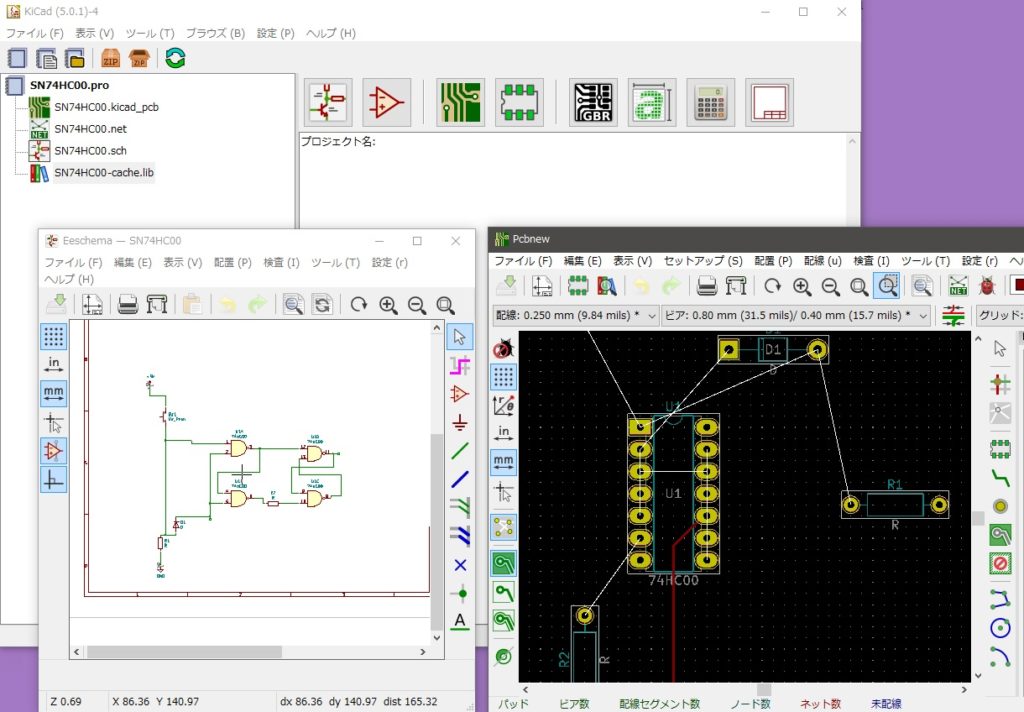Toggle design rule checking off in Pcbnew
Viewport: 1024px width, 712px height.
point(503,348)
